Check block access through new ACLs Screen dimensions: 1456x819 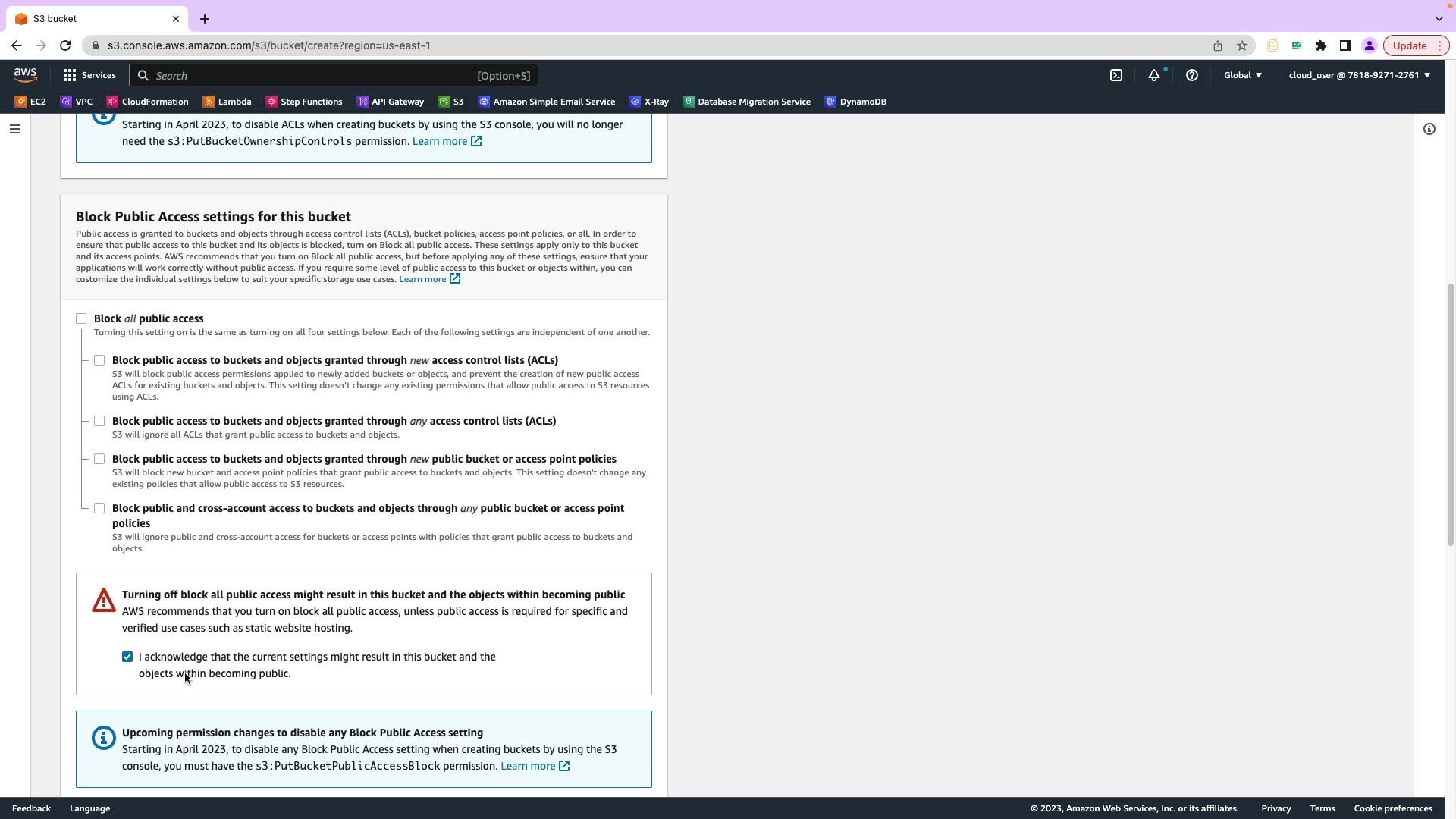99,360
